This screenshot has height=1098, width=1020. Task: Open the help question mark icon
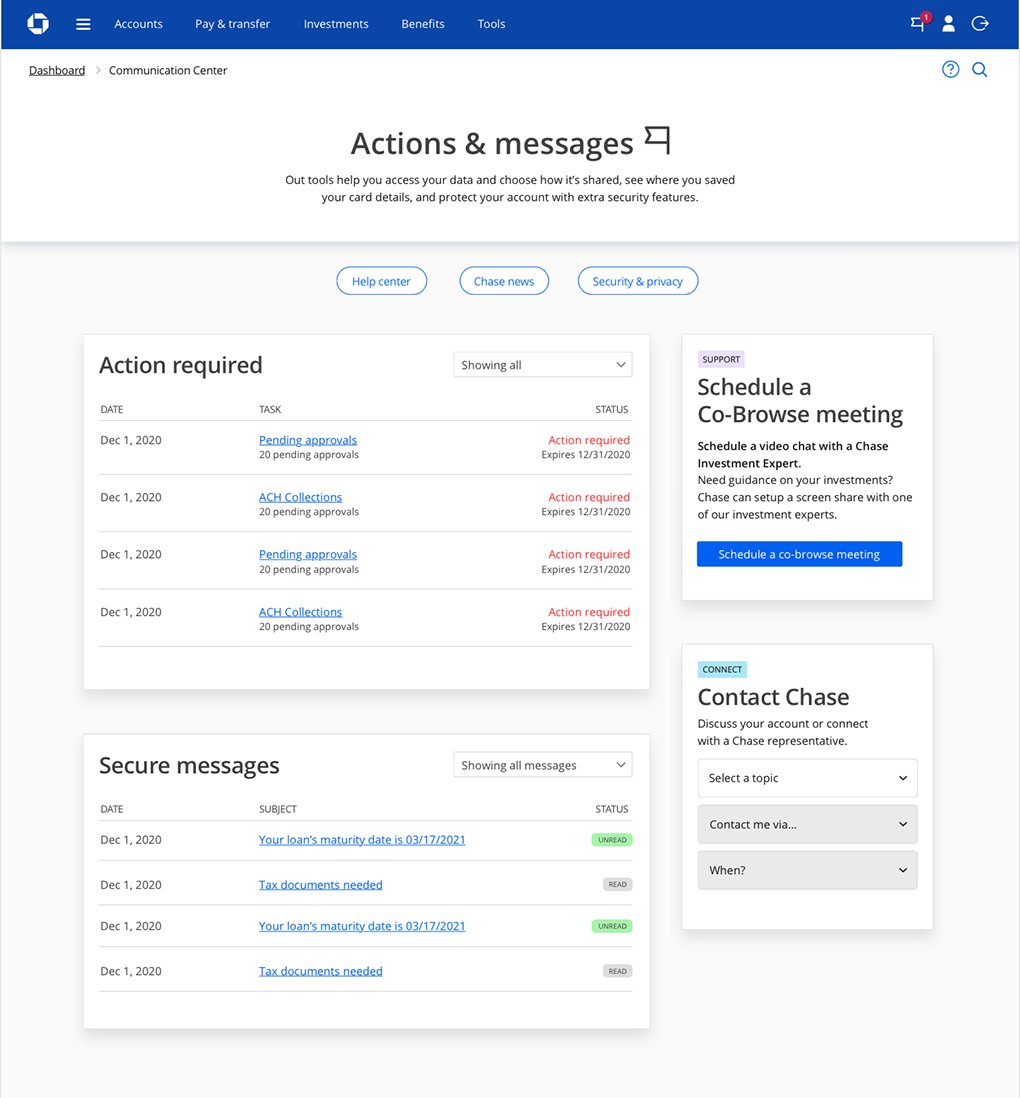950,69
